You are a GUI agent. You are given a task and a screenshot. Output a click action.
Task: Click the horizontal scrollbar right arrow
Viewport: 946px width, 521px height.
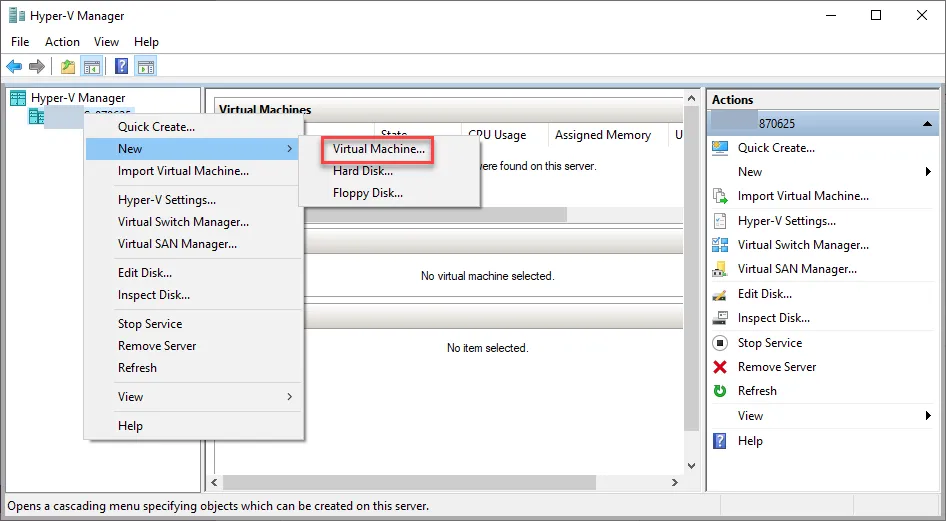pos(675,482)
